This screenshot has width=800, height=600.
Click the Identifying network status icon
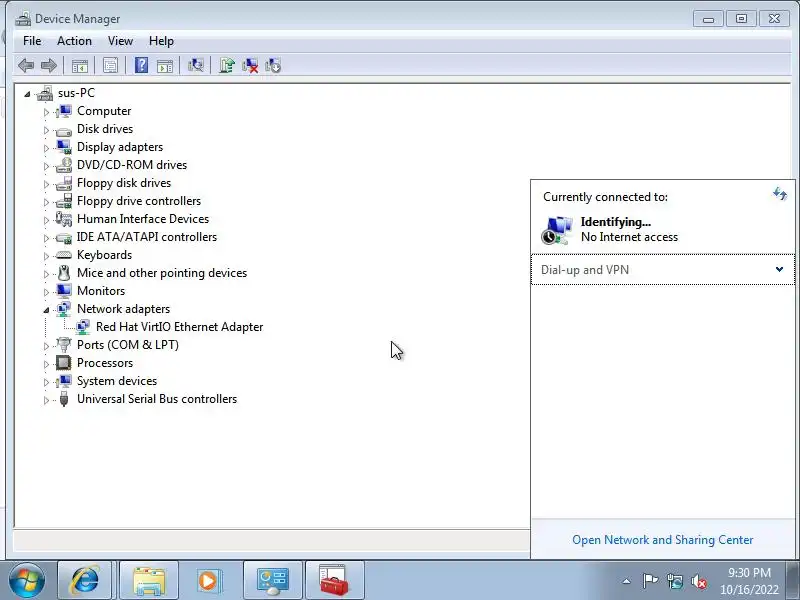(x=557, y=230)
